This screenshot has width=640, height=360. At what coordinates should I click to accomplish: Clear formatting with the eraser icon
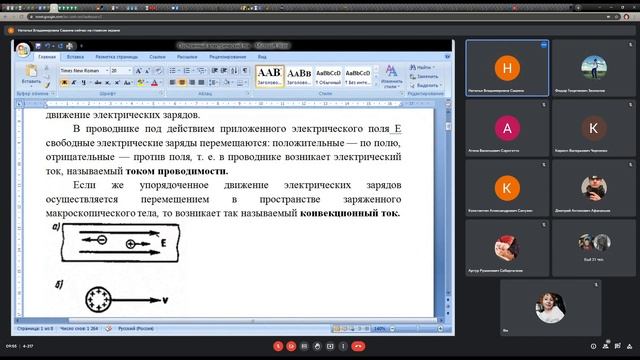pyautogui.click(x=159, y=71)
